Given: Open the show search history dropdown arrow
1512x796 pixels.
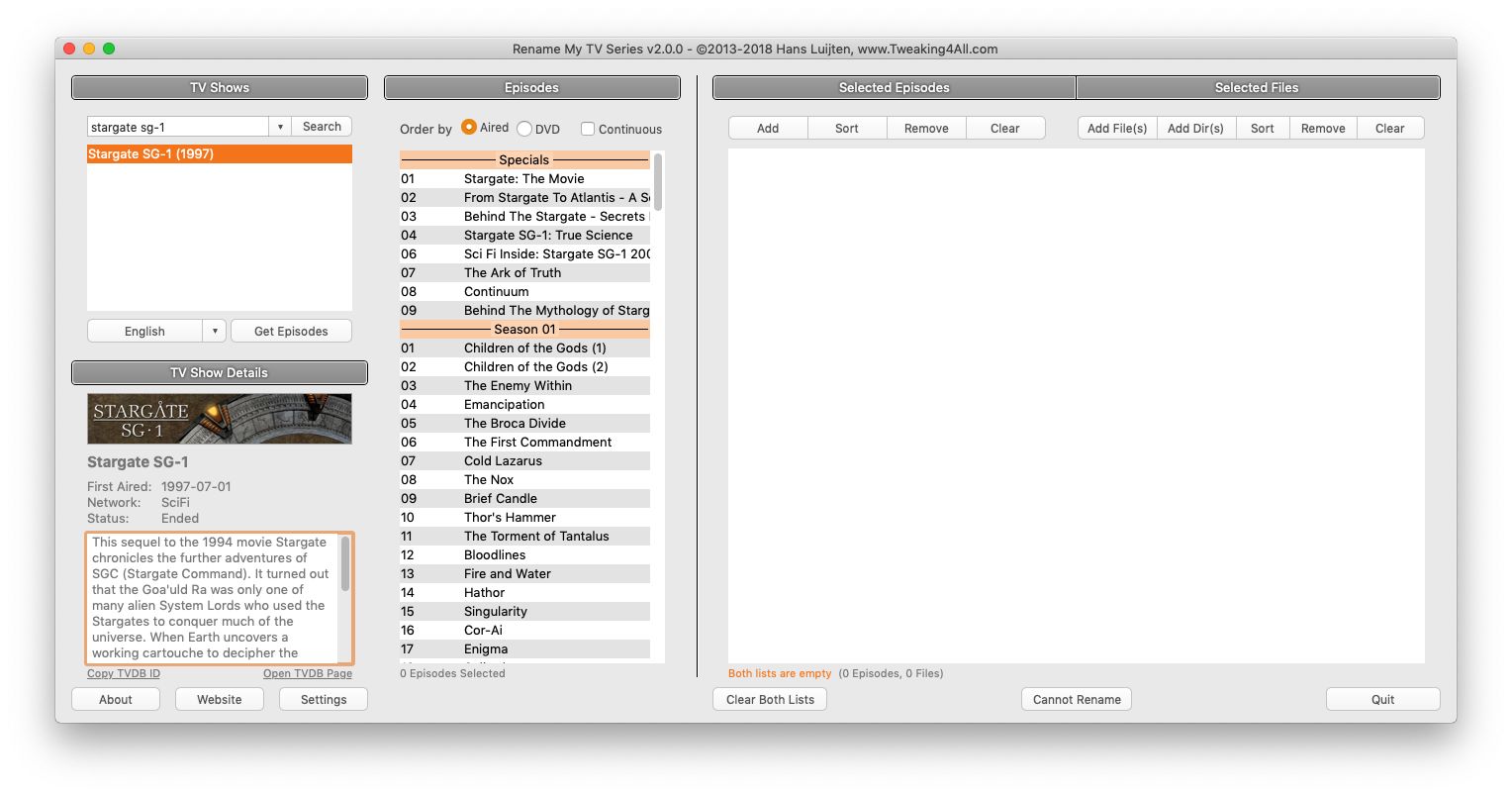Looking at the screenshot, I should 280,127.
